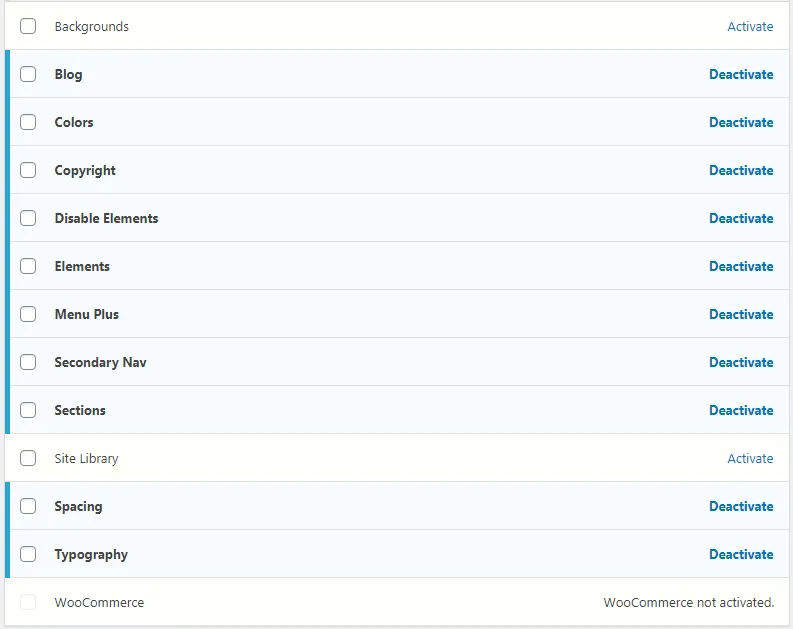Activate the Site Library module
This screenshot has height=629, width=793.
pyautogui.click(x=749, y=459)
